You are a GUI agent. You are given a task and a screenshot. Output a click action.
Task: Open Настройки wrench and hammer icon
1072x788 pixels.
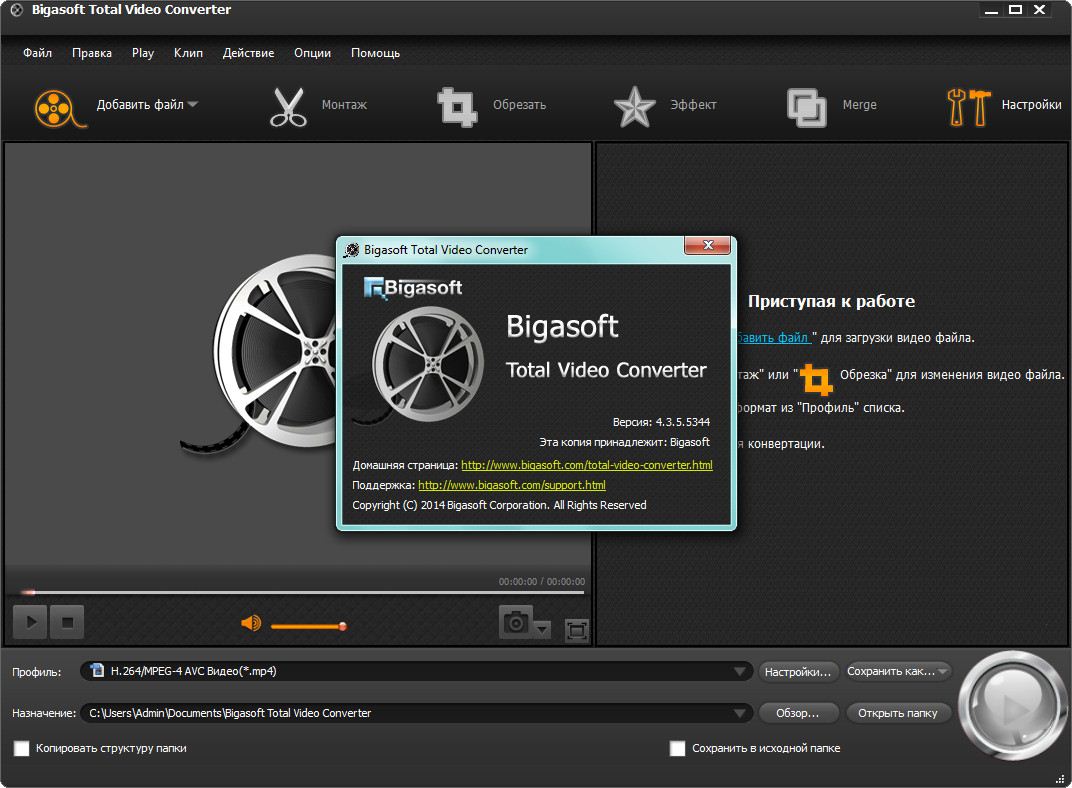(x=969, y=107)
